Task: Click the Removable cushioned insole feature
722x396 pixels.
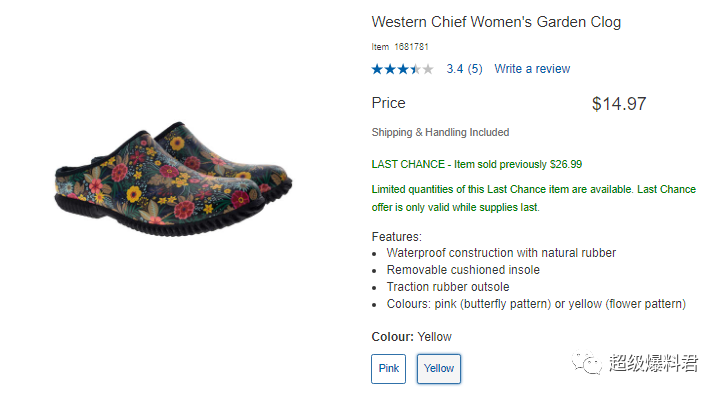Action: (x=463, y=270)
